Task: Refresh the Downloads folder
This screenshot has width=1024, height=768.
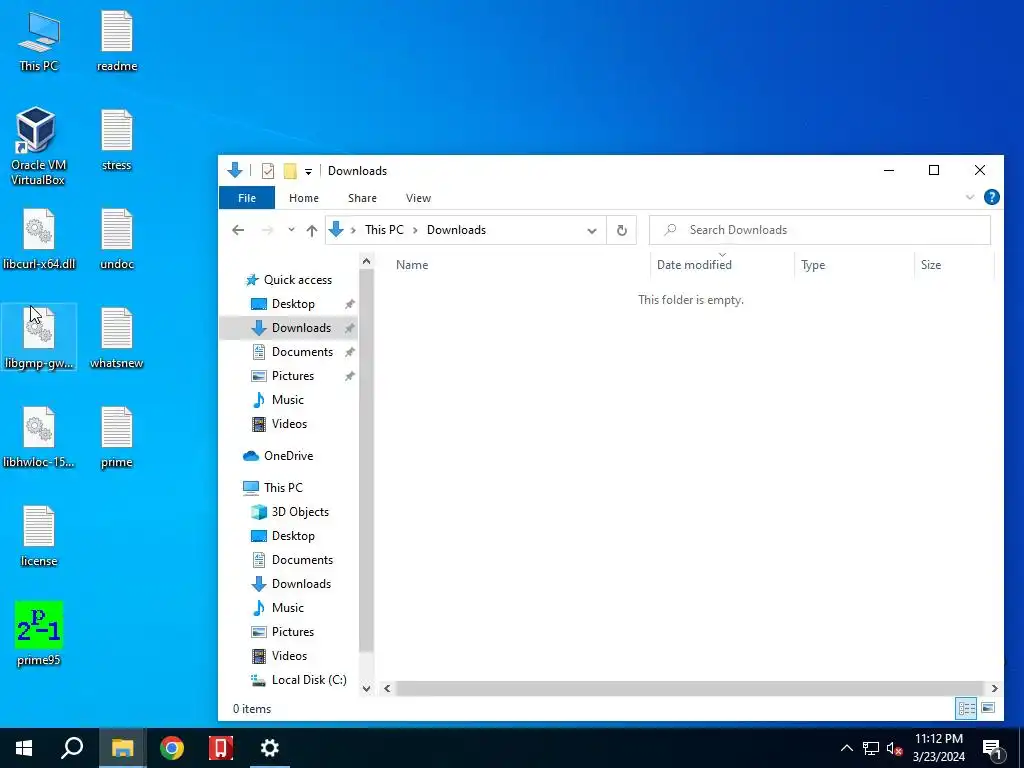Action: pyautogui.click(x=622, y=231)
